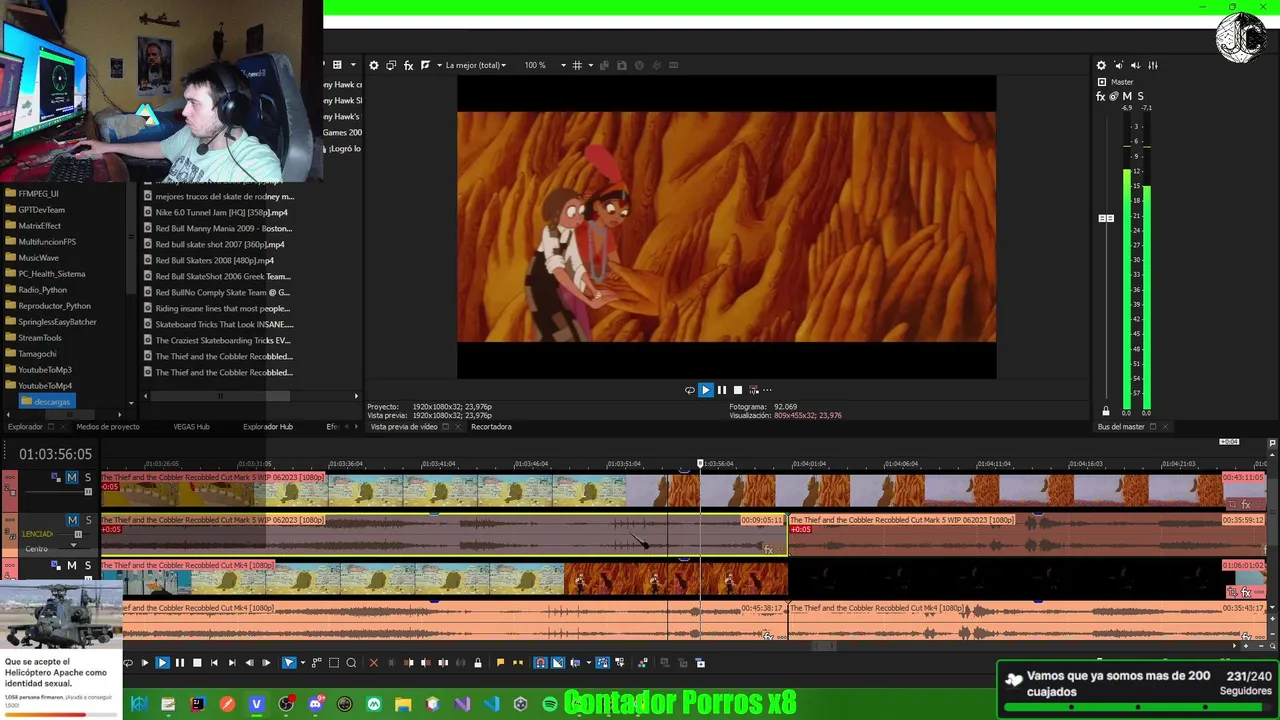Pause playback in video preview window
This screenshot has width=1280, height=720.
click(721, 390)
